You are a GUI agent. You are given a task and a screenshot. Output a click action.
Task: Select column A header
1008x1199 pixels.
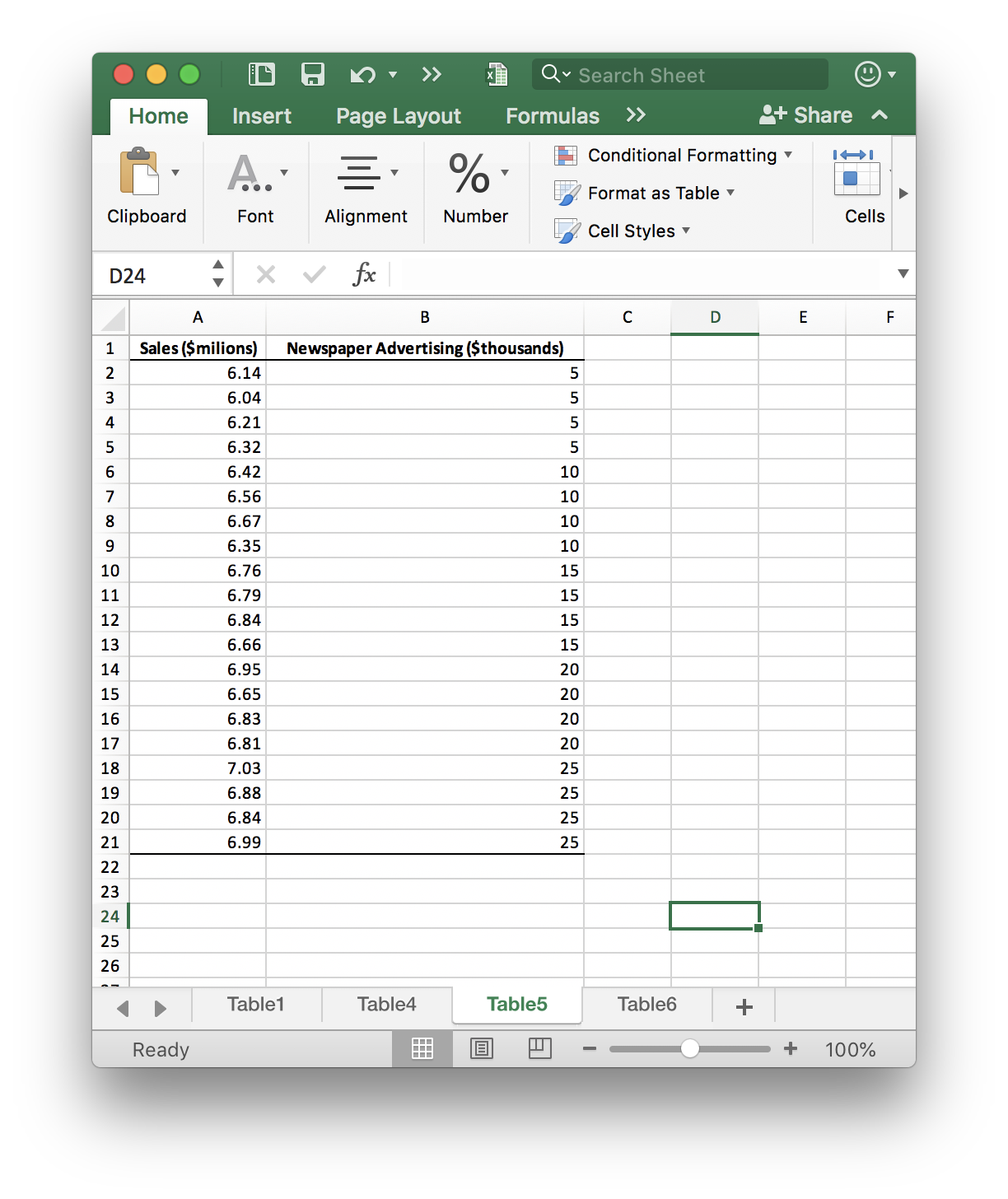[x=198, y=317]
